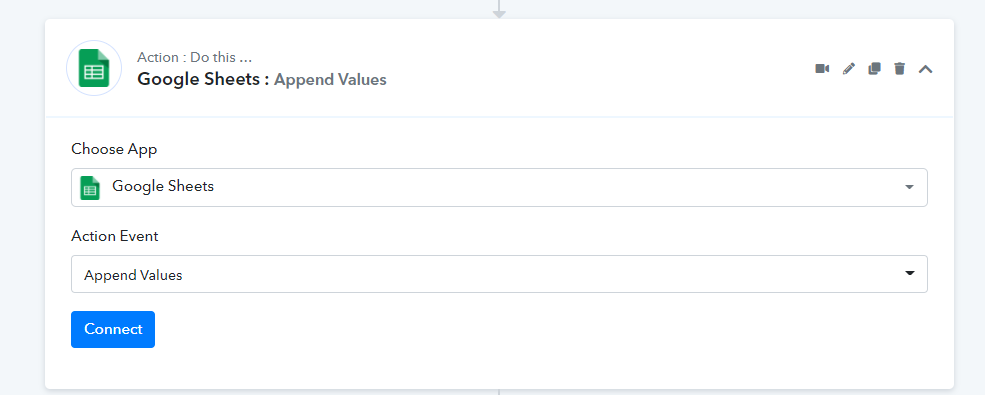Click the large Google Sheets logo
This screenshot has width=985, height=395.
[x=94, y=68]
